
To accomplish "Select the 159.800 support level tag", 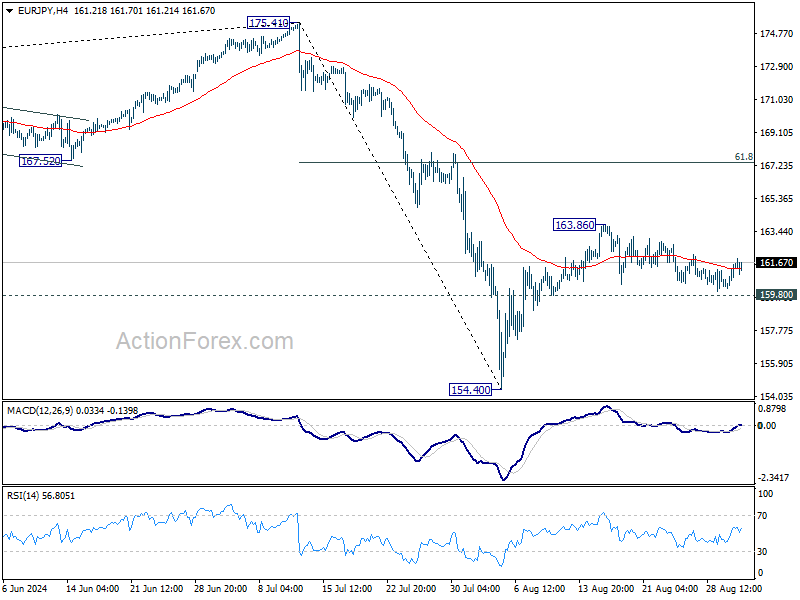I will 776,295.
